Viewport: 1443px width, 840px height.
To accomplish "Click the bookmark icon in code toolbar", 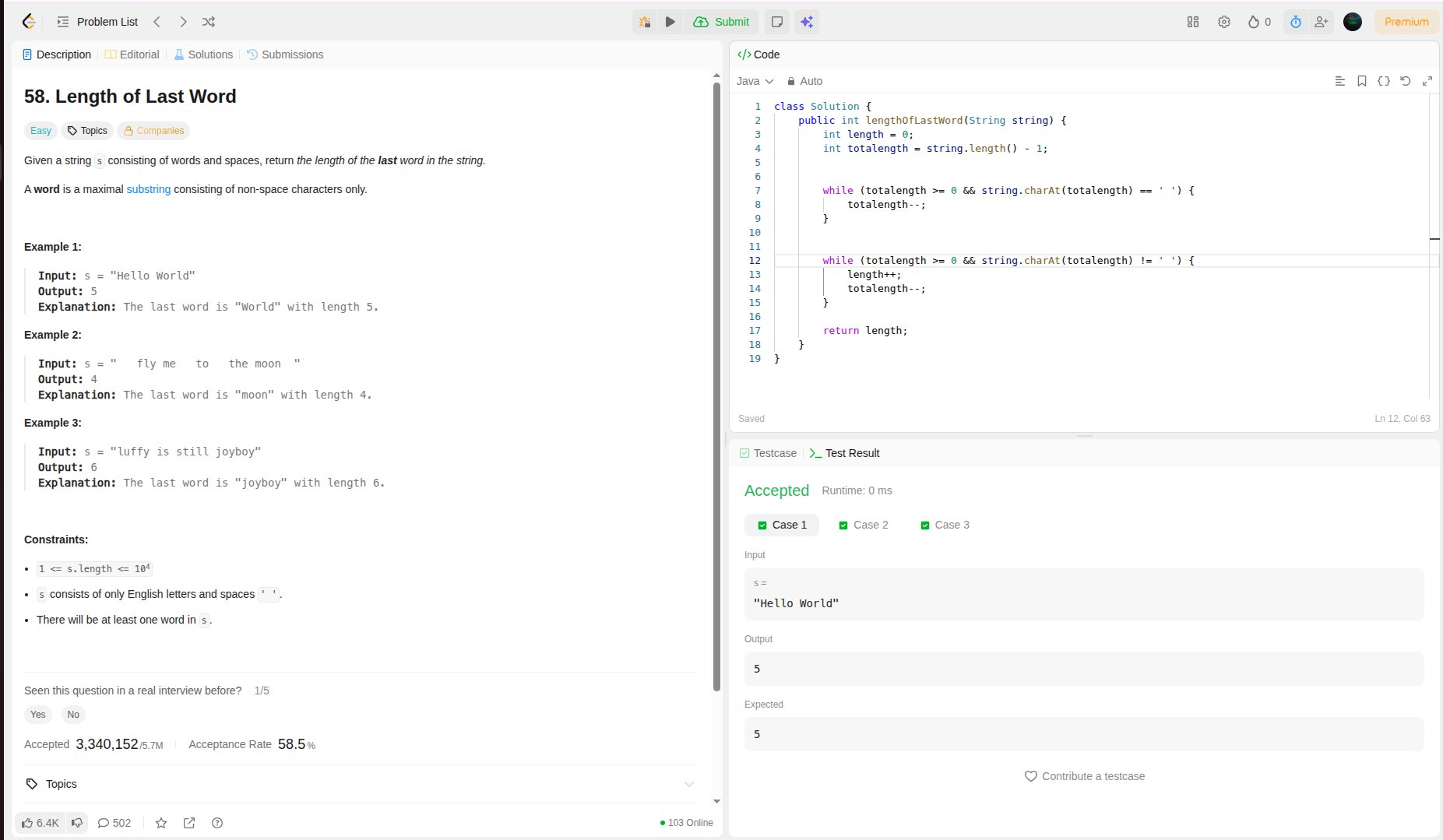I will 1361,81.
